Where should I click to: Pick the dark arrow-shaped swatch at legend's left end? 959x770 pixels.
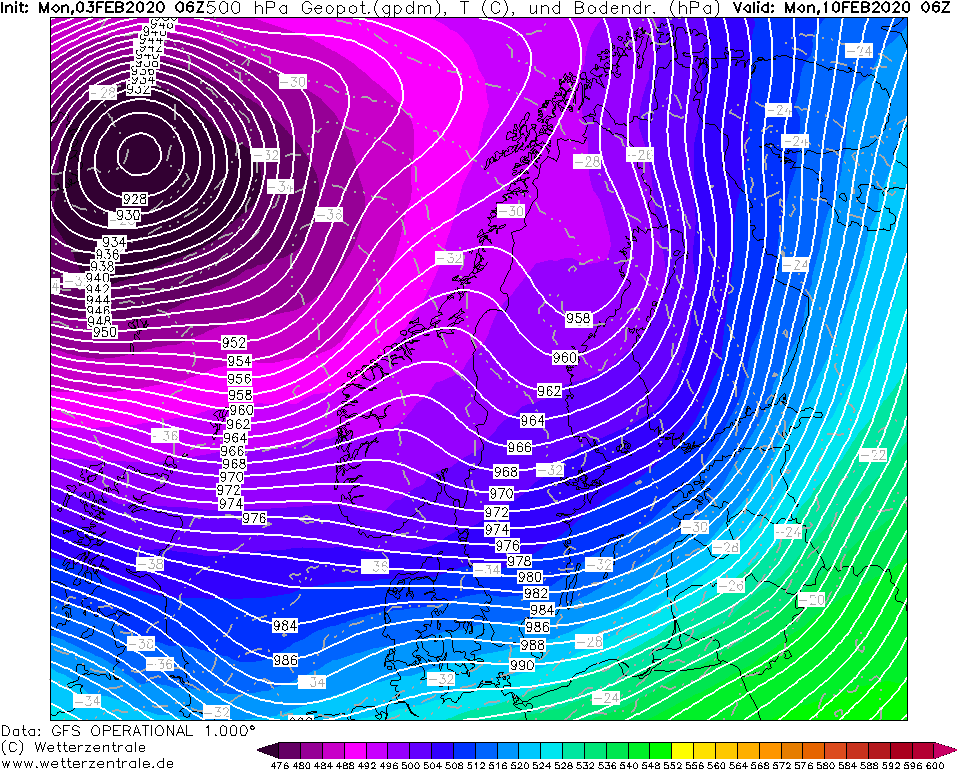268,750
